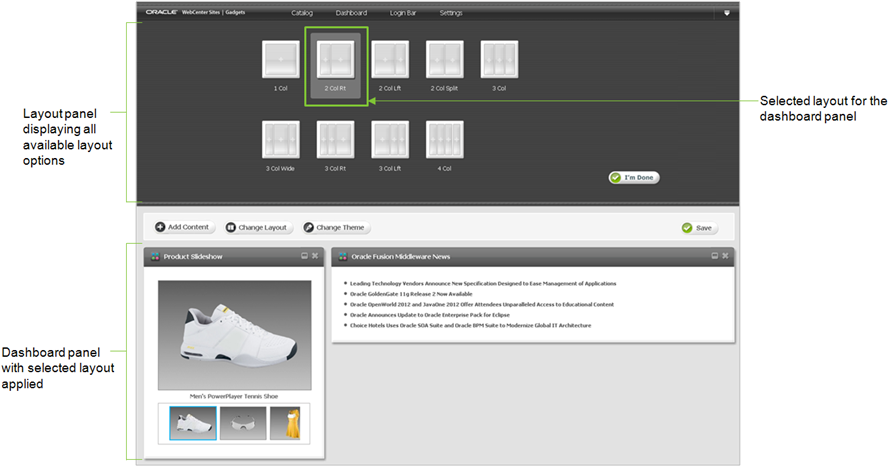Image resolution: width=889 pixels, height=467 pixels.
Task: Click the Men's PowerPlayer Tennis Shoe caption
Action: tap(234, 397)
